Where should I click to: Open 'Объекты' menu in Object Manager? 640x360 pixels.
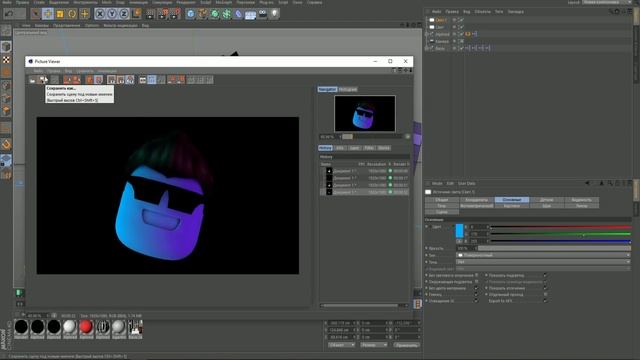(482, 12)
